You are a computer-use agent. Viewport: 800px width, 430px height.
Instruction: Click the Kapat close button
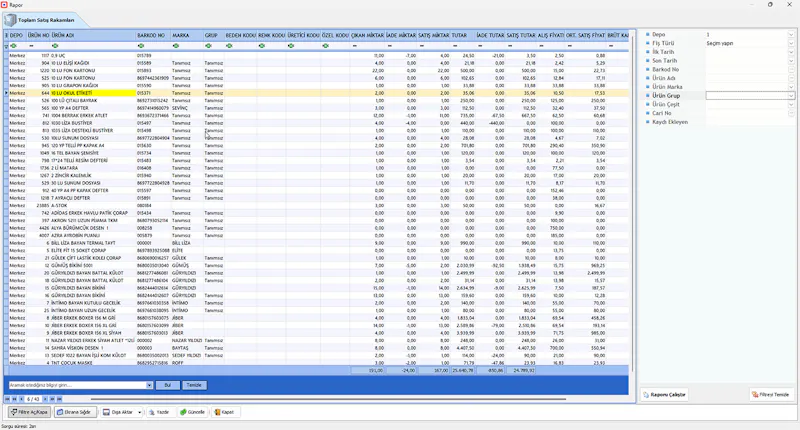(x=224, y=412)
